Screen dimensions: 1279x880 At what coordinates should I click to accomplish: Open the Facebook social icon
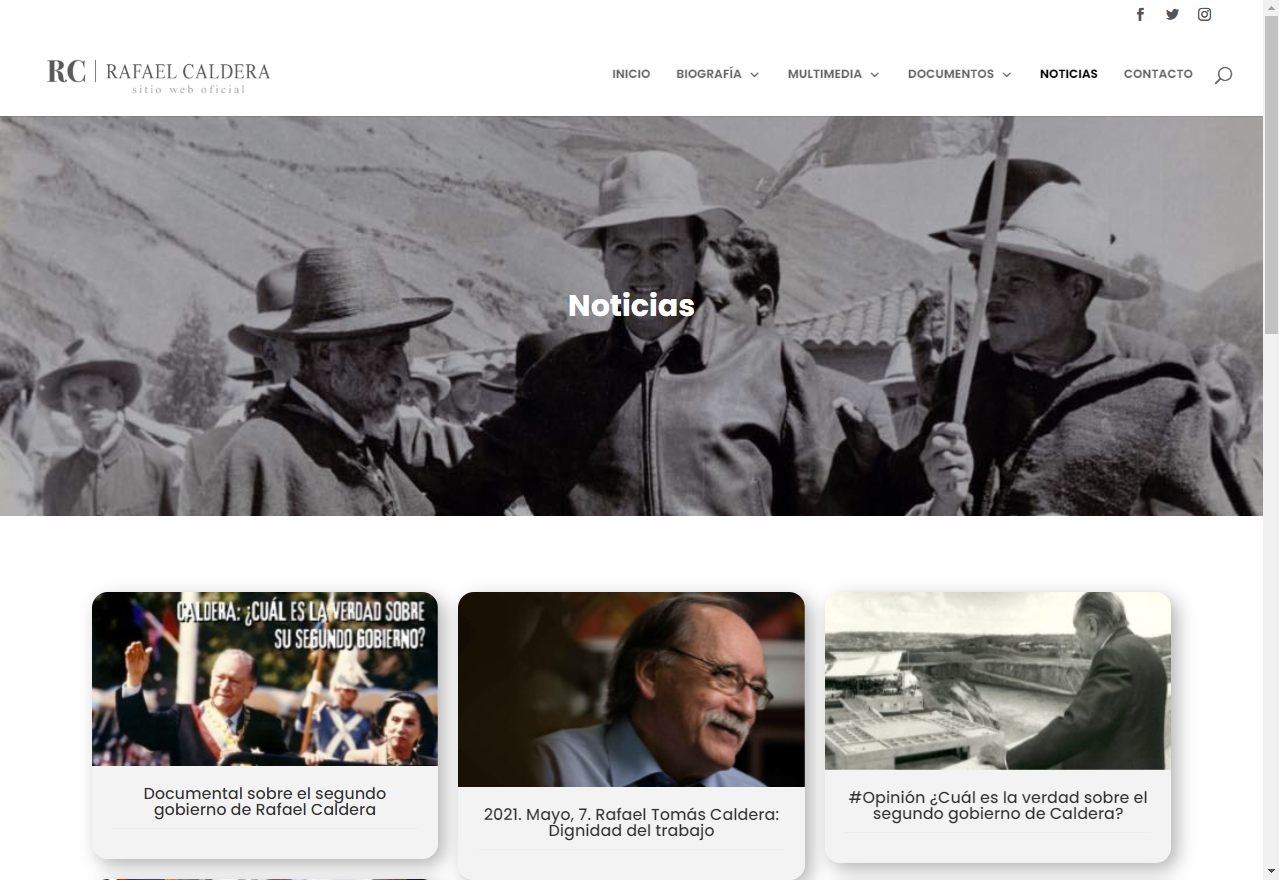[1140, 14]
